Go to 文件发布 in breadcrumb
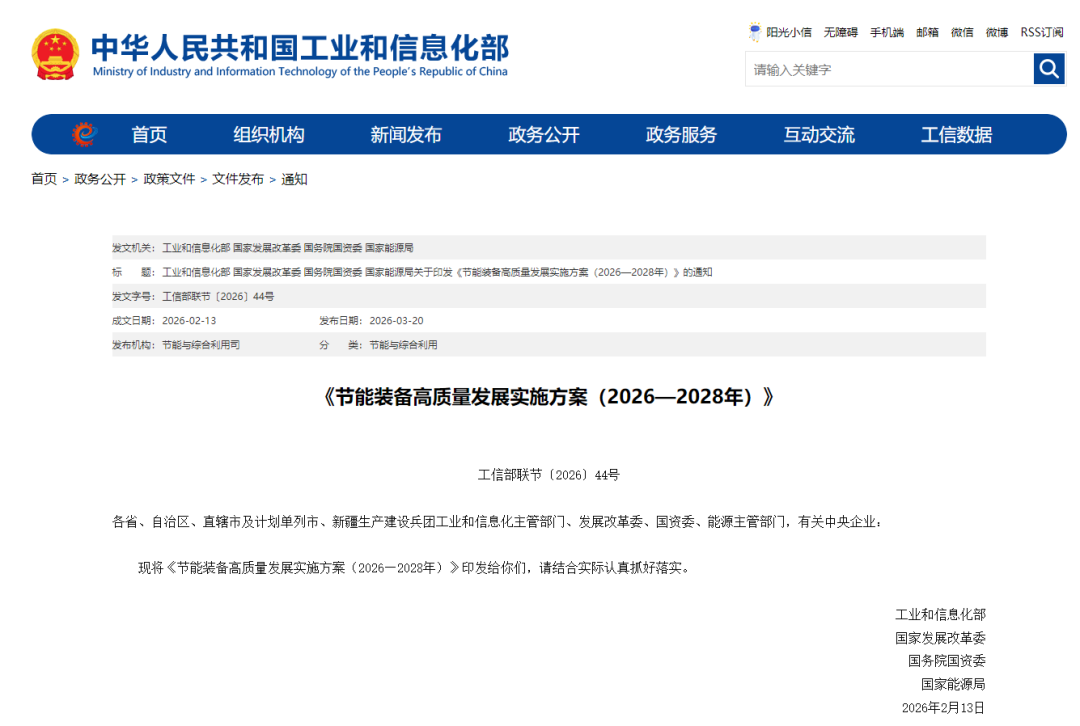The height and width of the screenshot is (726, 1080). 238,179
